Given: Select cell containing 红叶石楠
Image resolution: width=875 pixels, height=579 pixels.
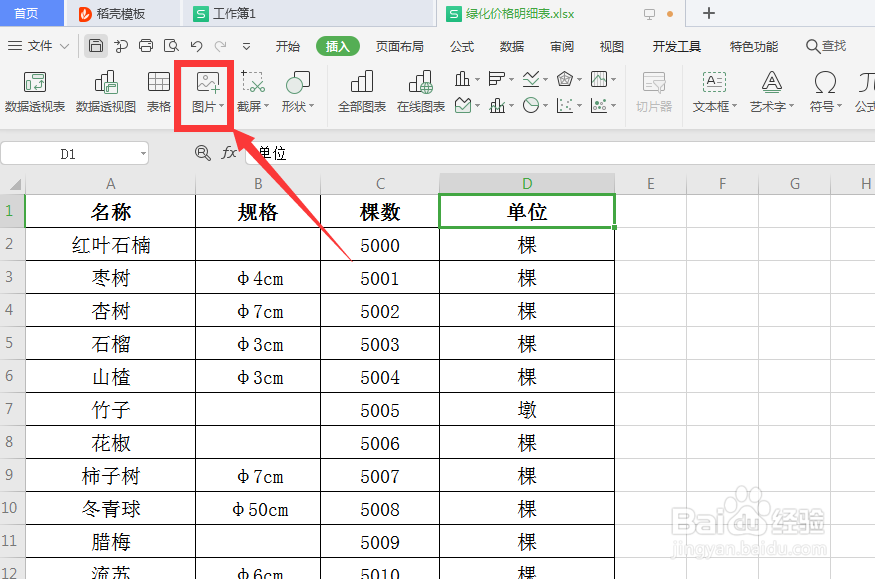Looking at the screenshot, I should click(110, 244).
